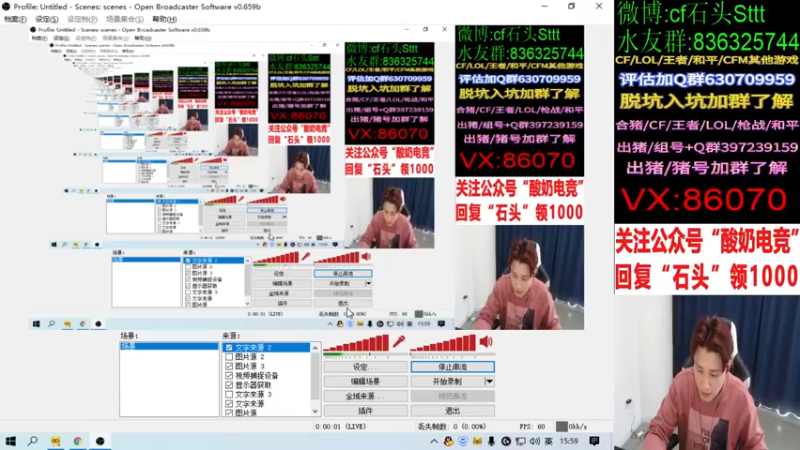Uncheck the 文字来源 checkbox below 文字来源 3
The height and width of the screenshot is (450, 800).
point(229,404)
